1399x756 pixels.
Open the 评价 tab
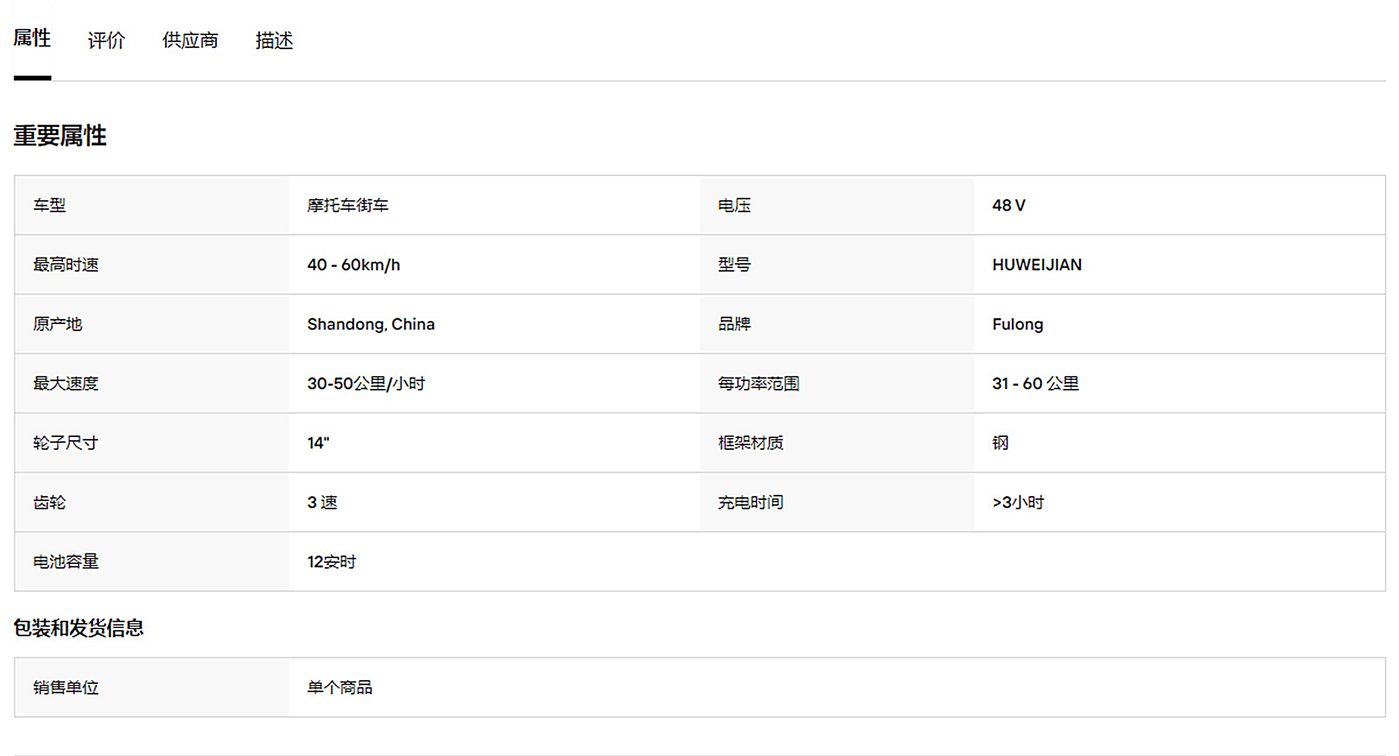(x=106, y=41)
